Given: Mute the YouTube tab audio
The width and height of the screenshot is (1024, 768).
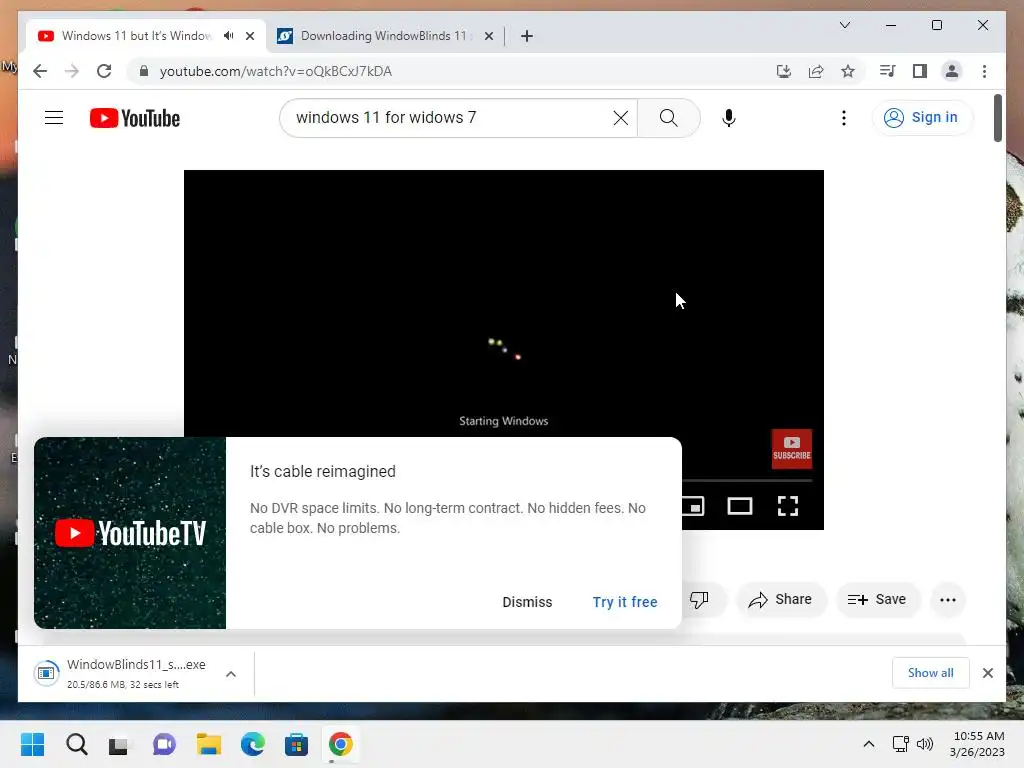Looking at the screenshot, I should (x=229, y=36).
